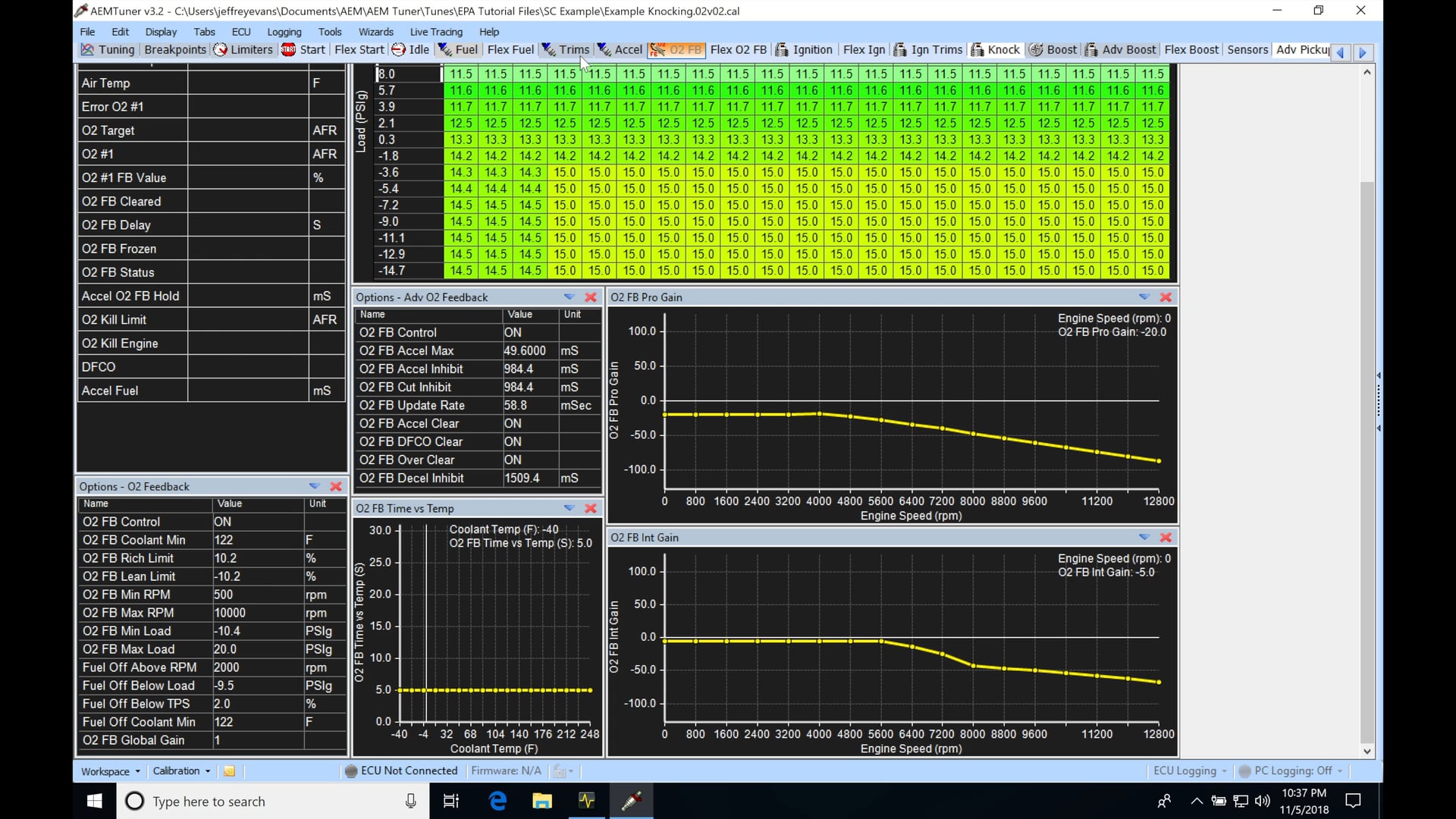Image resolution: width=1456 pixels, height=819 pixels.
Task: Click the ECU Logging status button
Action: click(x=1188, y=770)
